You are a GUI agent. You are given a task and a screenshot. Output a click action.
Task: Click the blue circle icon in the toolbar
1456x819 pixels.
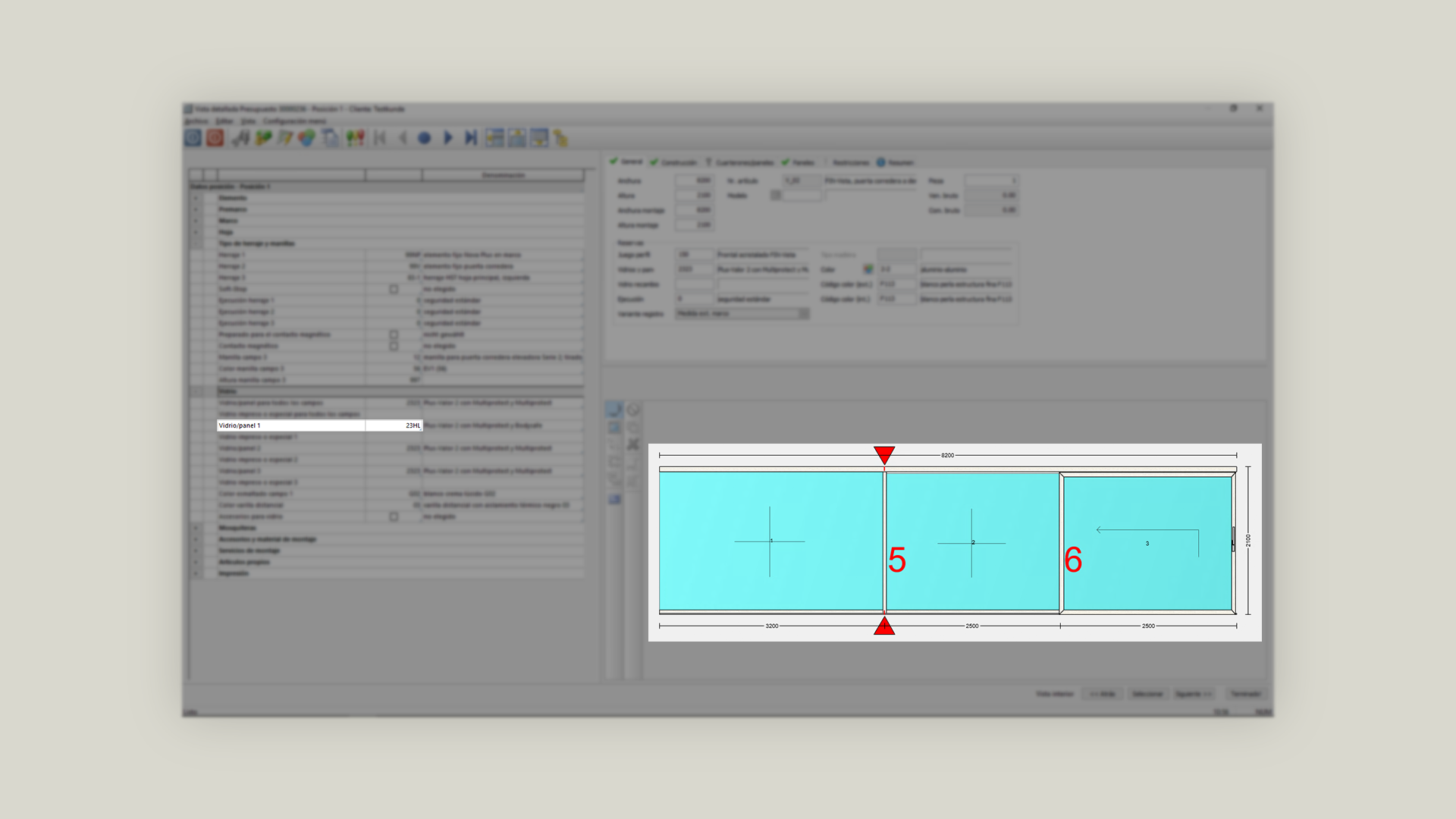[x=425, y=138]
